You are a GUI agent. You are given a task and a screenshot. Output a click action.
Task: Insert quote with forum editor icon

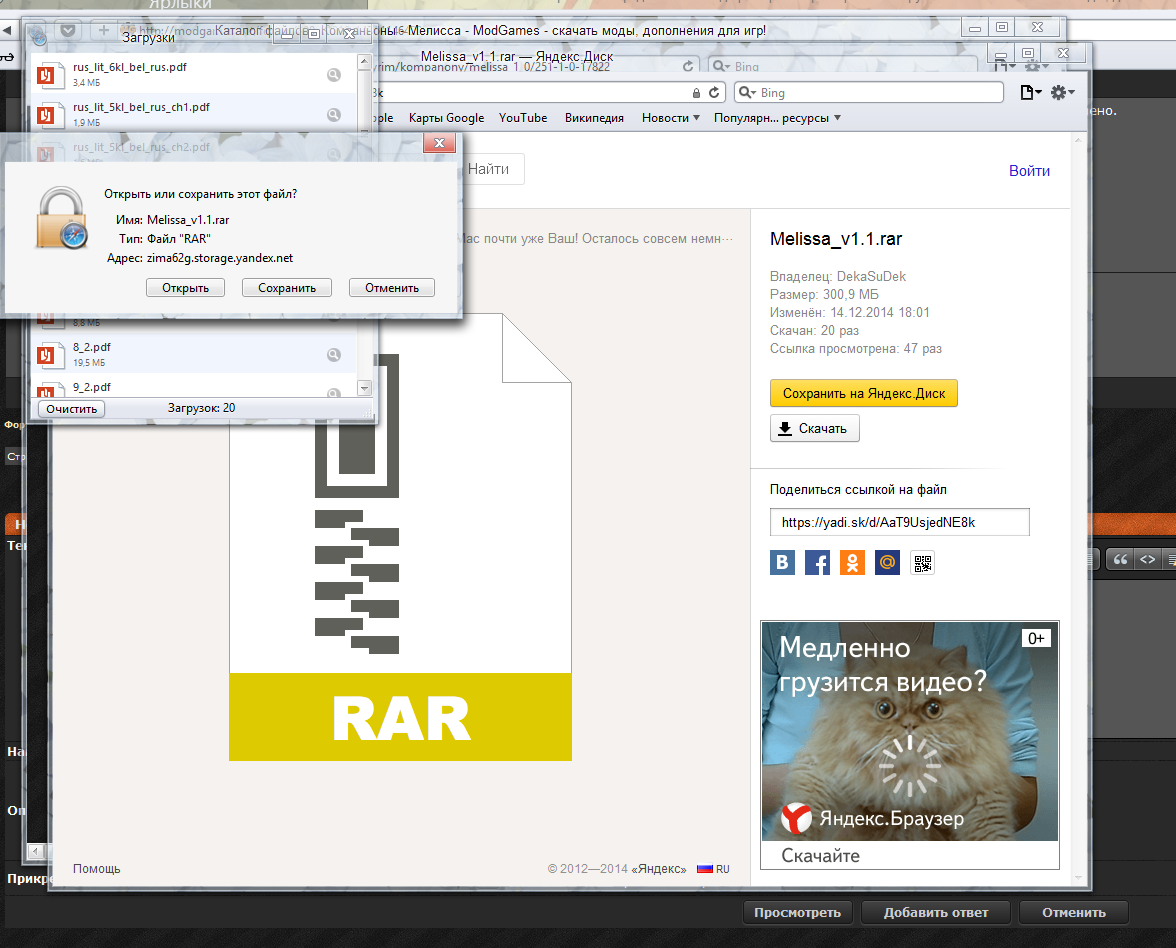[x=1120, y=560]
